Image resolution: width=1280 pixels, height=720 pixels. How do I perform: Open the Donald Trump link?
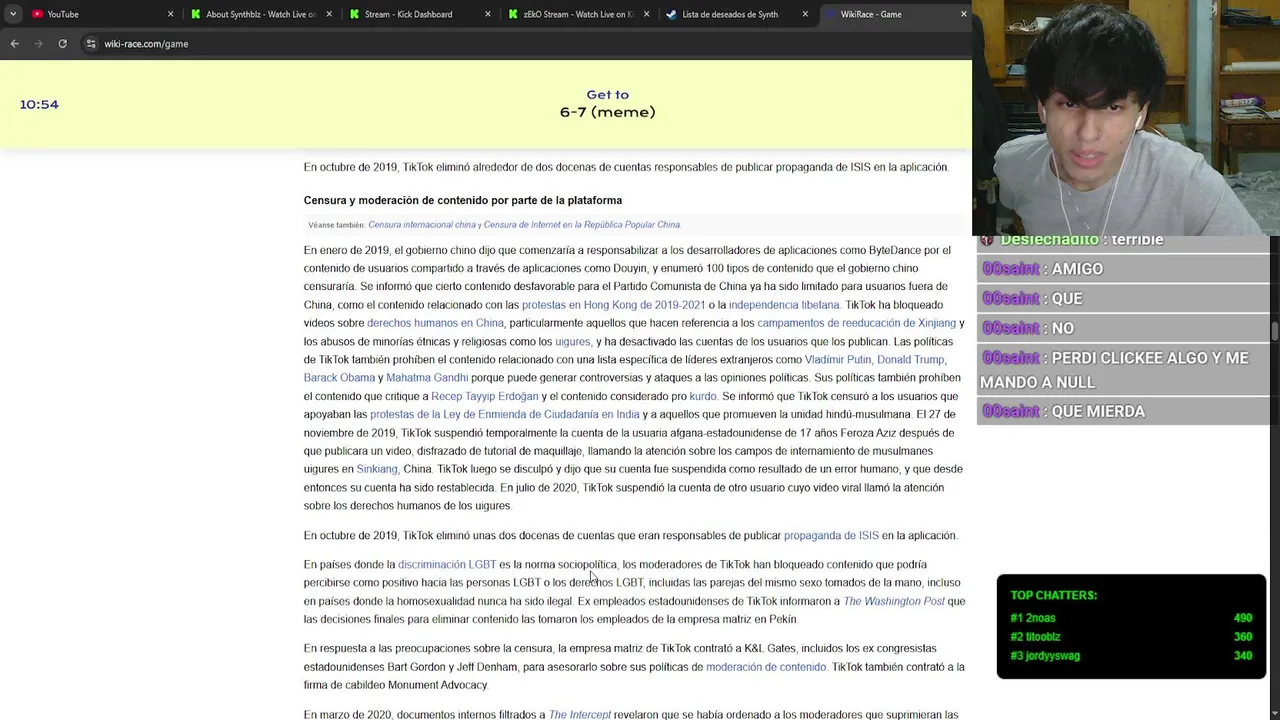(x=910, y=360)
